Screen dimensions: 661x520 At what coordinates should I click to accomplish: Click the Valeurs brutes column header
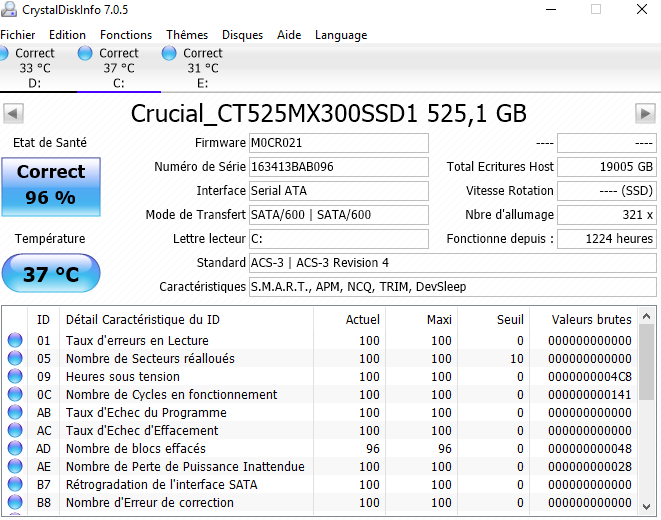[592, 319]
